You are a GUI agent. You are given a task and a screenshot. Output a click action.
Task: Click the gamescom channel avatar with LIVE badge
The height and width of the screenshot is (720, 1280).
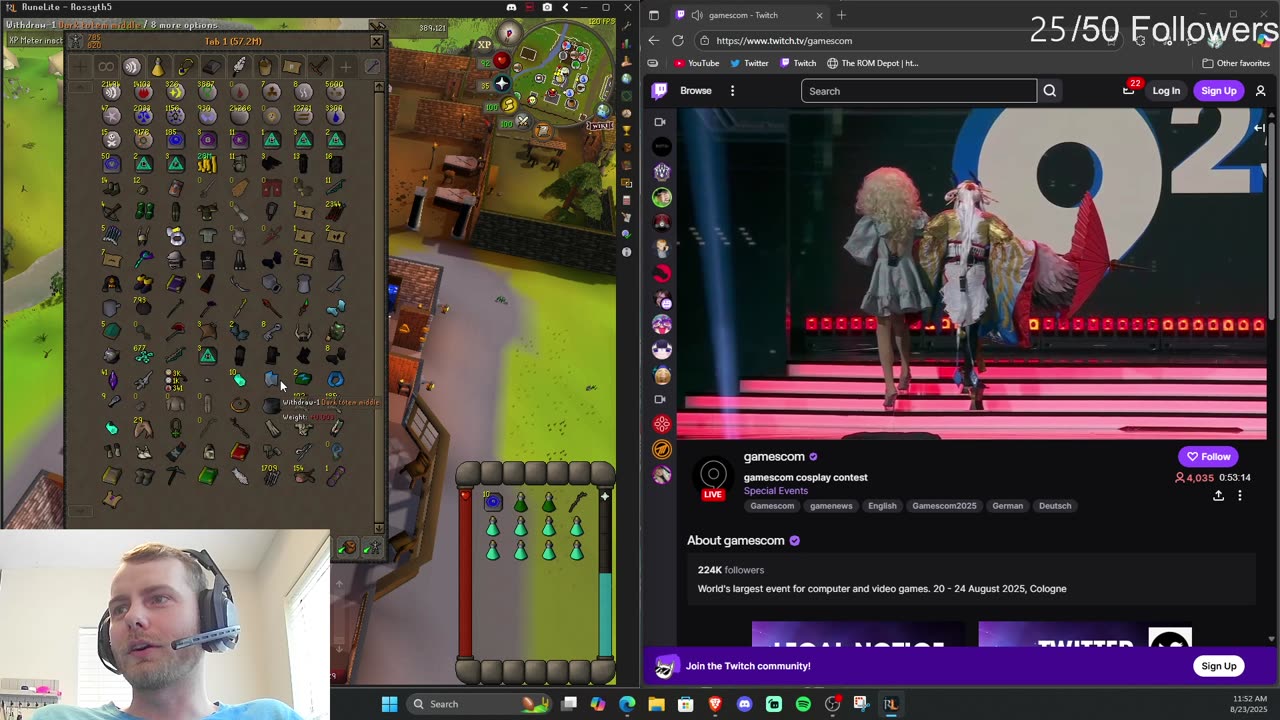pyautogui.click(x=713, y=476)
